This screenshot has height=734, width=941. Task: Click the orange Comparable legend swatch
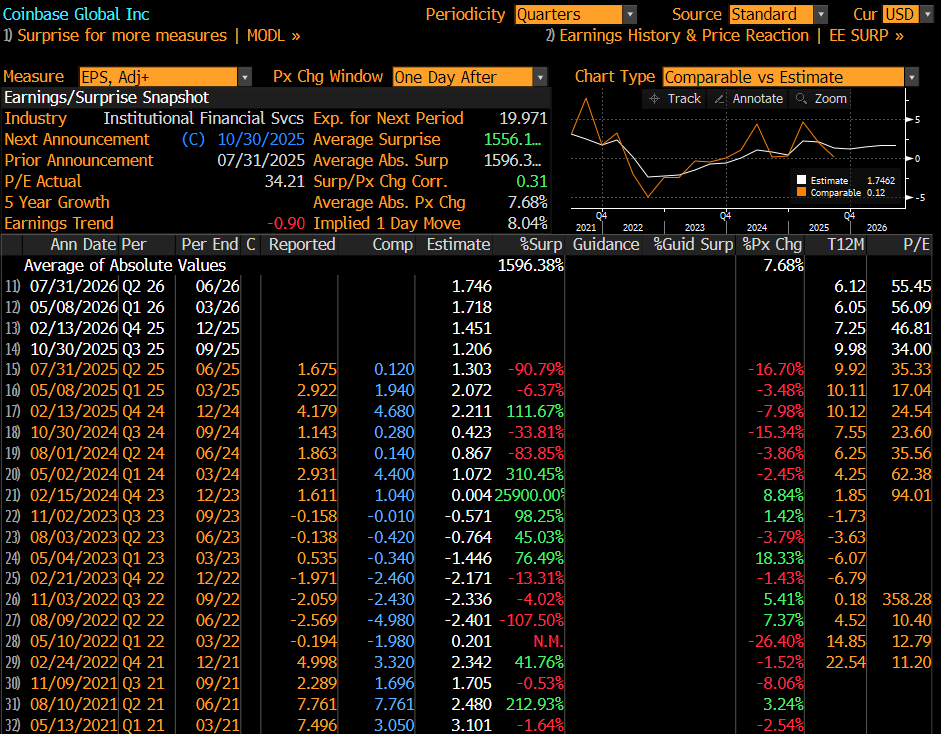800,192
